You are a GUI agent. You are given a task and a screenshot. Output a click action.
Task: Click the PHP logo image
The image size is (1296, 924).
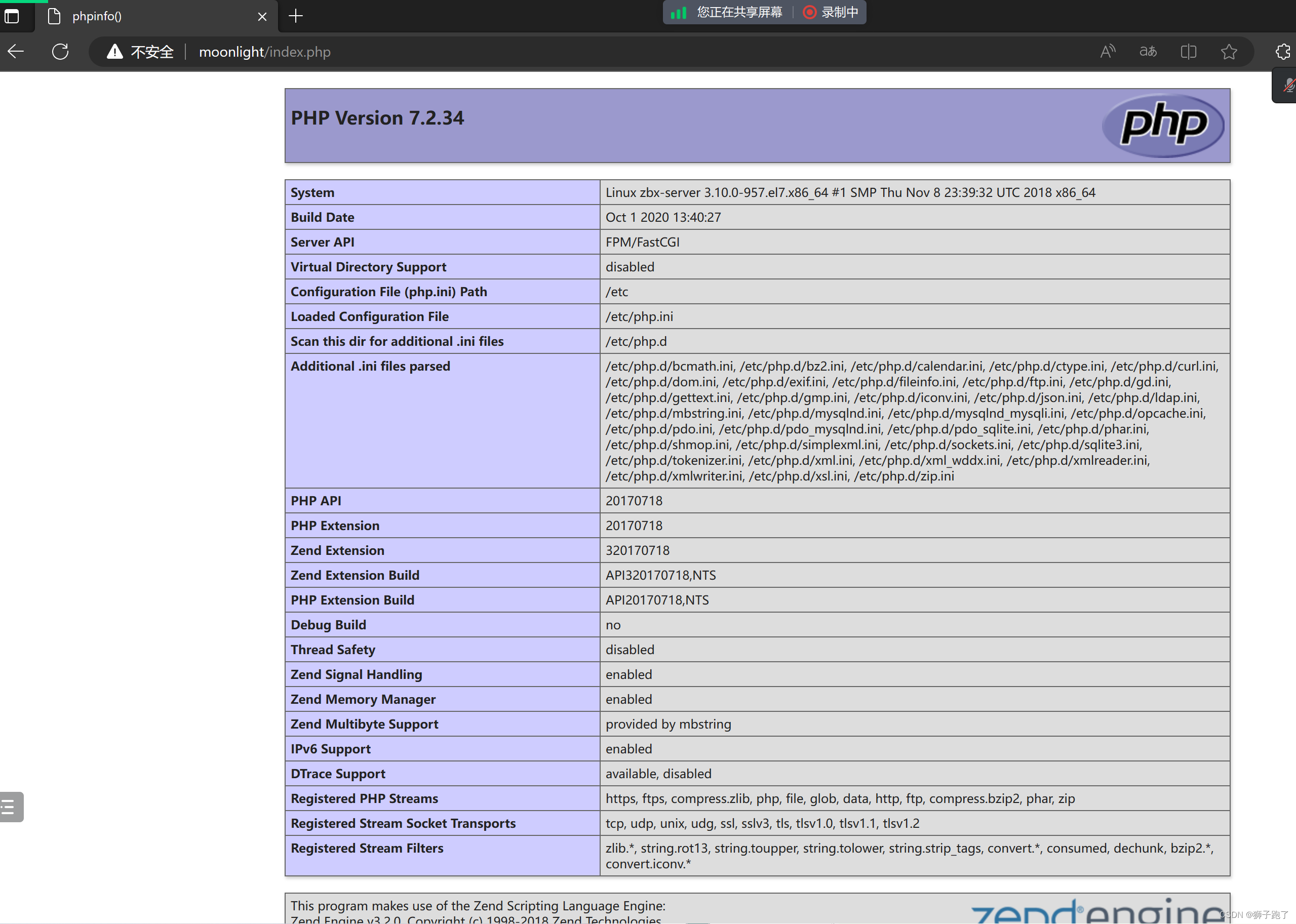tap(1163, 125)
